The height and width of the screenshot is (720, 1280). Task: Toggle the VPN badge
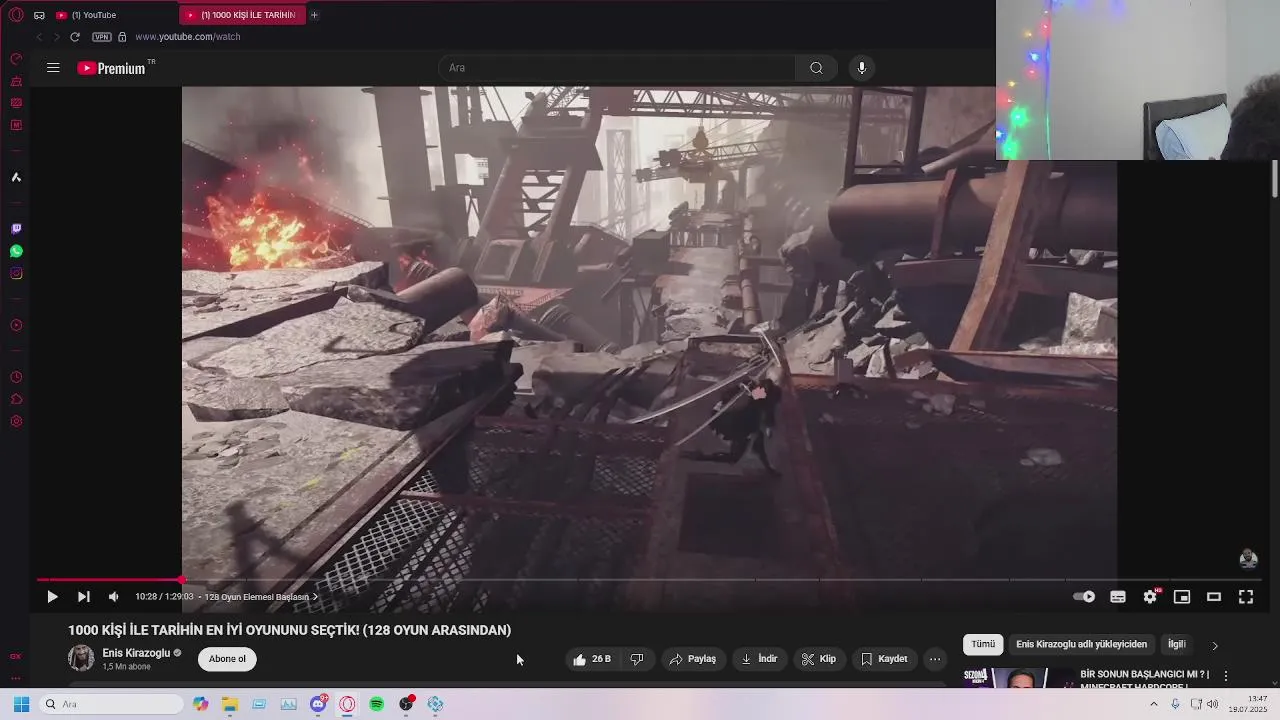101,37
